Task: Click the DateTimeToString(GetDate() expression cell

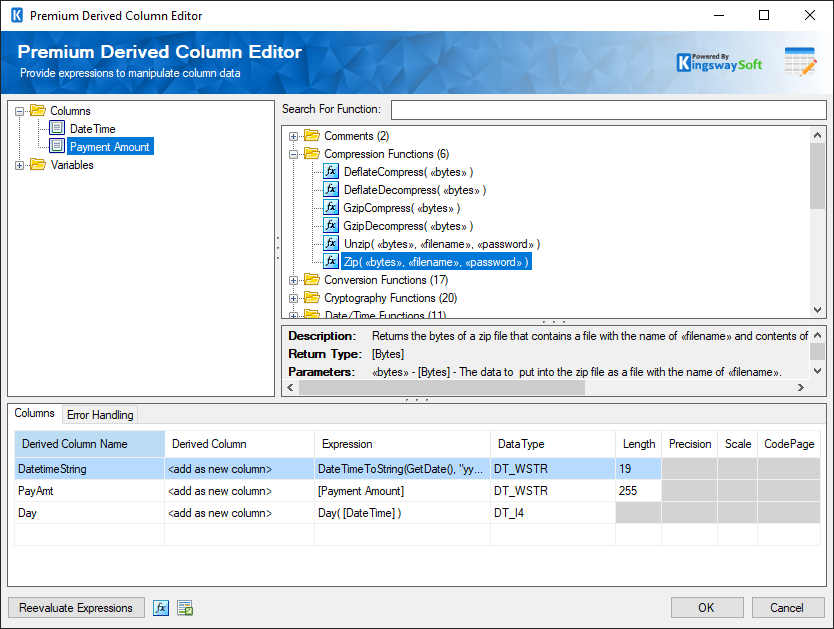Action: click(402, 469)
